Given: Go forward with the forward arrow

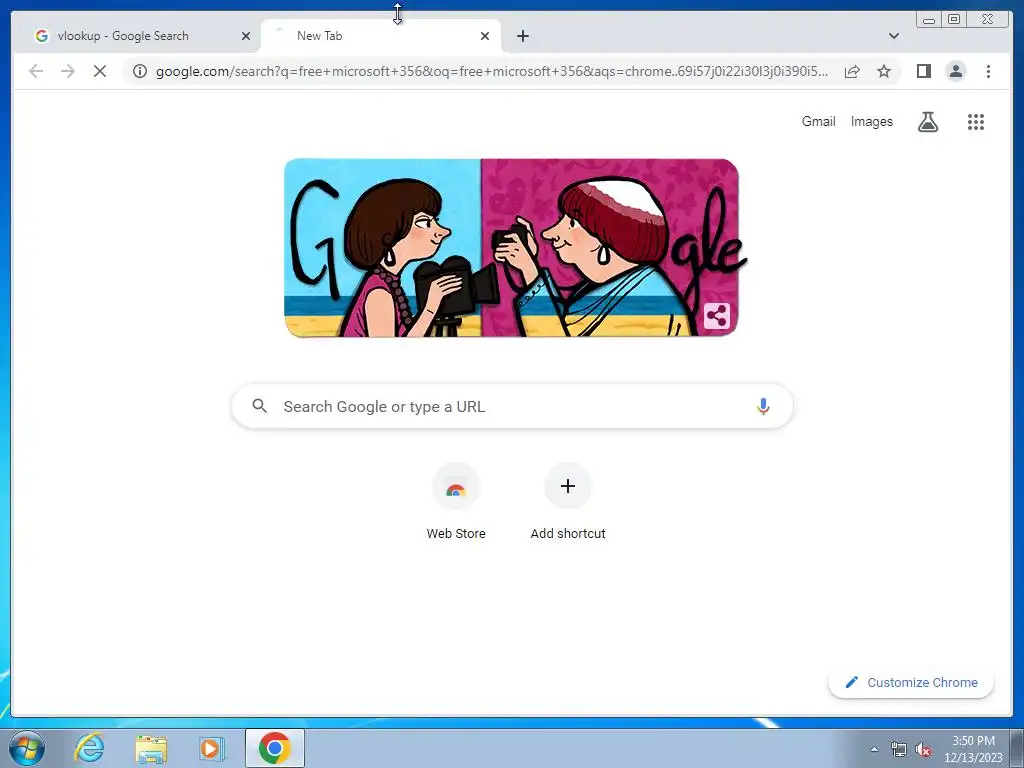Looking at the screenshot, I should tap(67, 71).
